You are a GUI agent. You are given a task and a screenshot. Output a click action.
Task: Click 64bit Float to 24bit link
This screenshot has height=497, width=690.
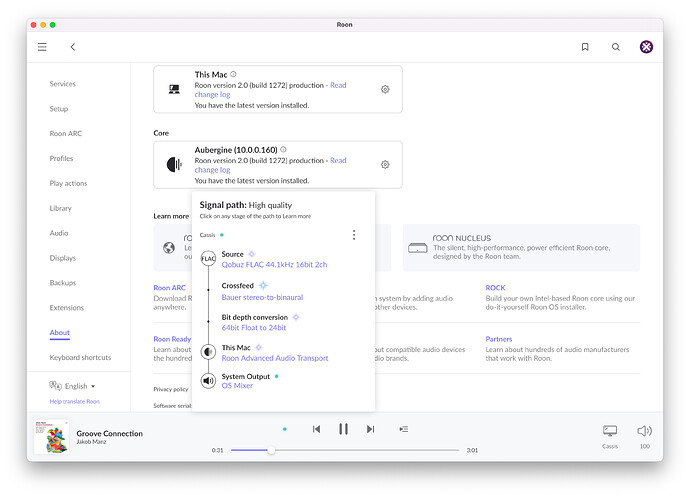[x=254, y=328]
